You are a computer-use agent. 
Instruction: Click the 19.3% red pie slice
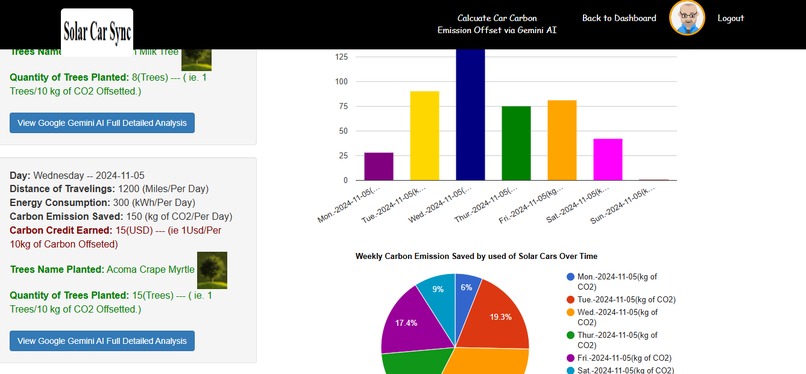click(x=500, y=316)
